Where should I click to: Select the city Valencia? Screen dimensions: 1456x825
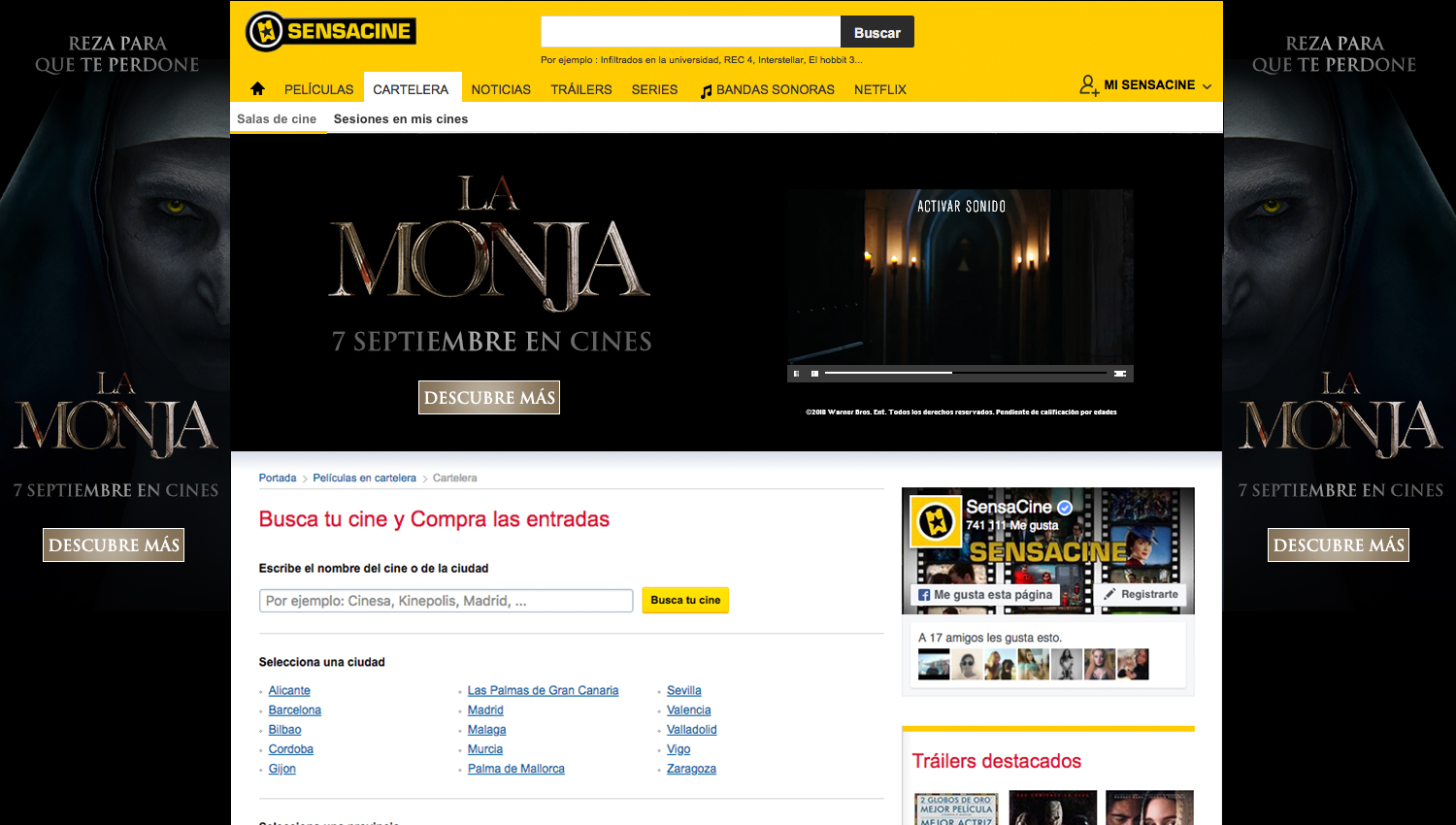688,709
